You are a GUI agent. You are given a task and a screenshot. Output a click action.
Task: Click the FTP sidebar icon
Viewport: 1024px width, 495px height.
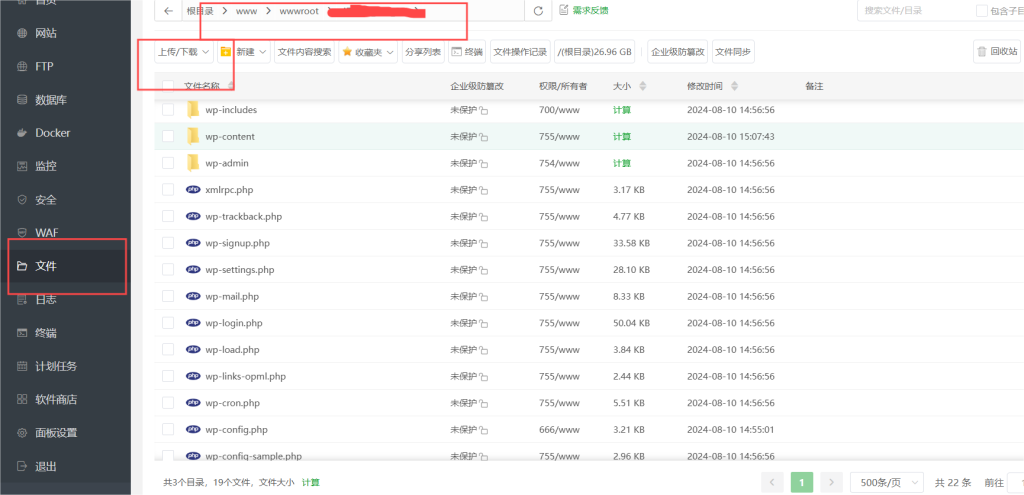click(22, 67)
